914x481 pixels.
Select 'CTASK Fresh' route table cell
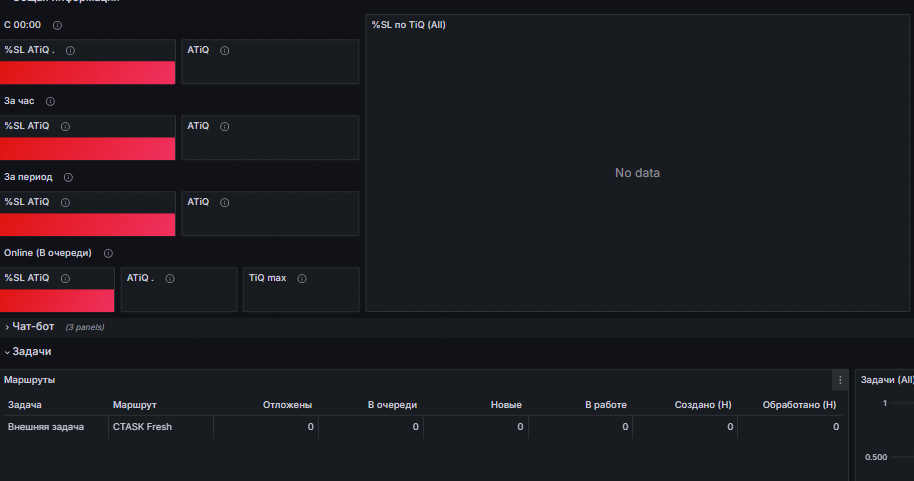click(161, 427)
